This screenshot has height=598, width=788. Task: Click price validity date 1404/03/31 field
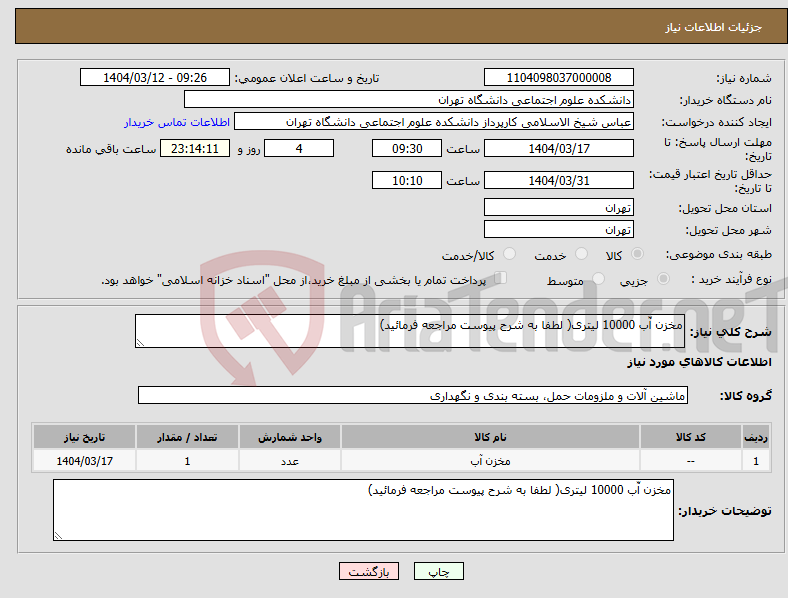pyautogui.click(x=559, y=180)
